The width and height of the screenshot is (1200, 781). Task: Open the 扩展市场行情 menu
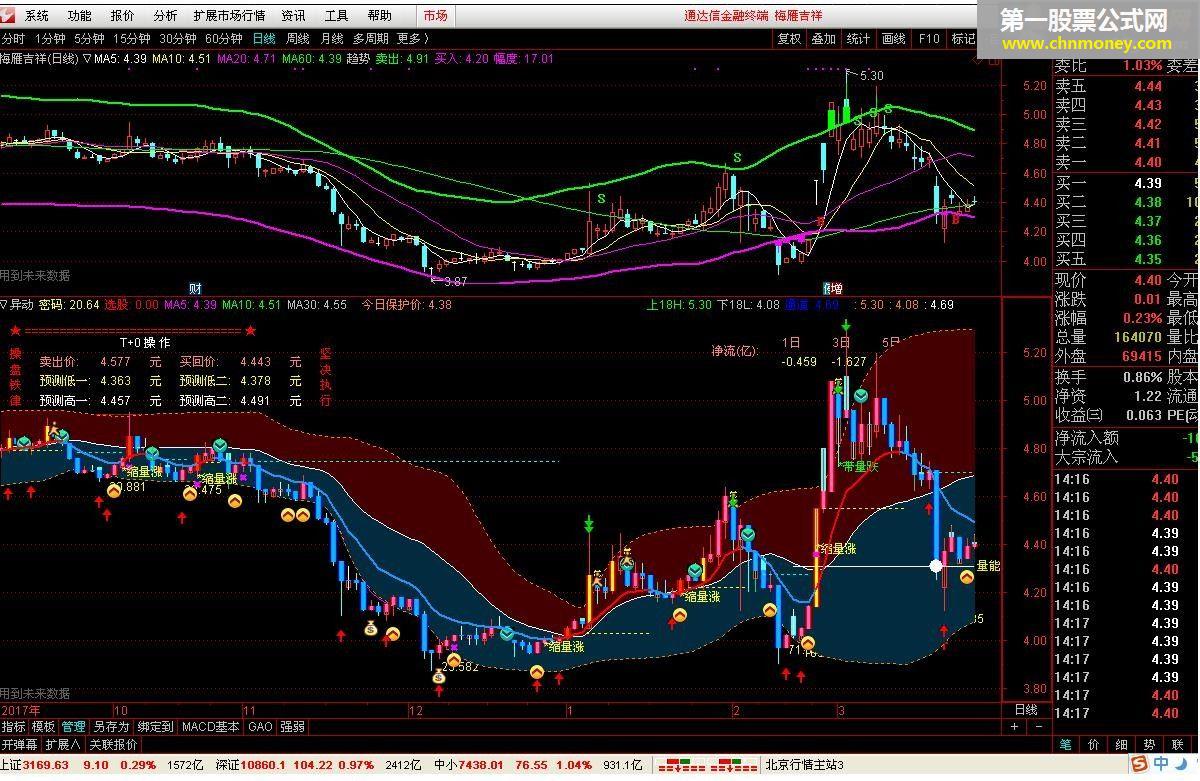(x=229, y=16)
